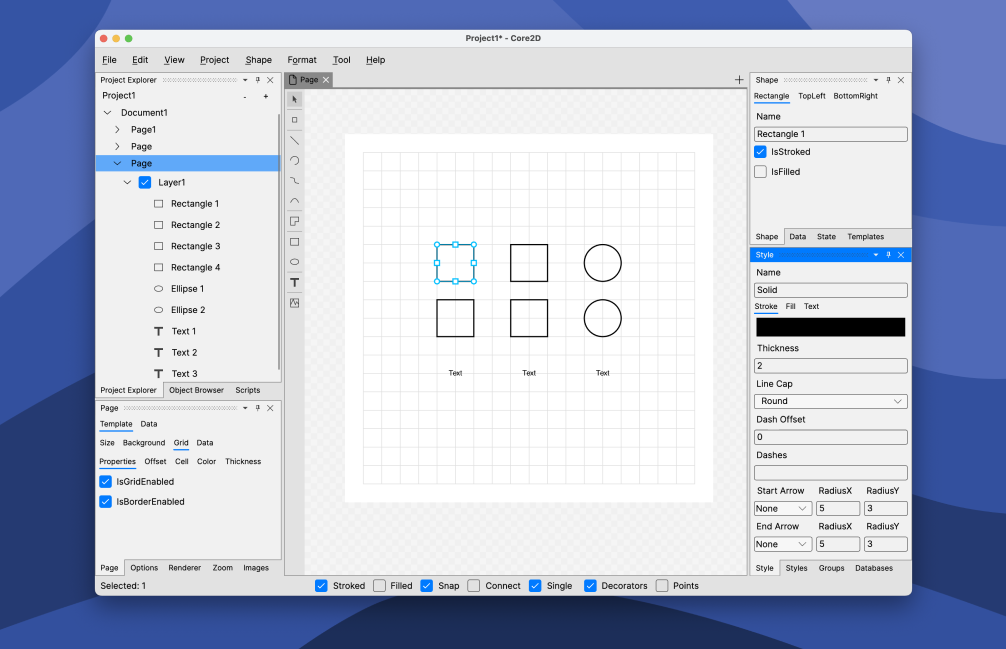
Task: Expand the Page1 tree node
Action: pos(117,130)
